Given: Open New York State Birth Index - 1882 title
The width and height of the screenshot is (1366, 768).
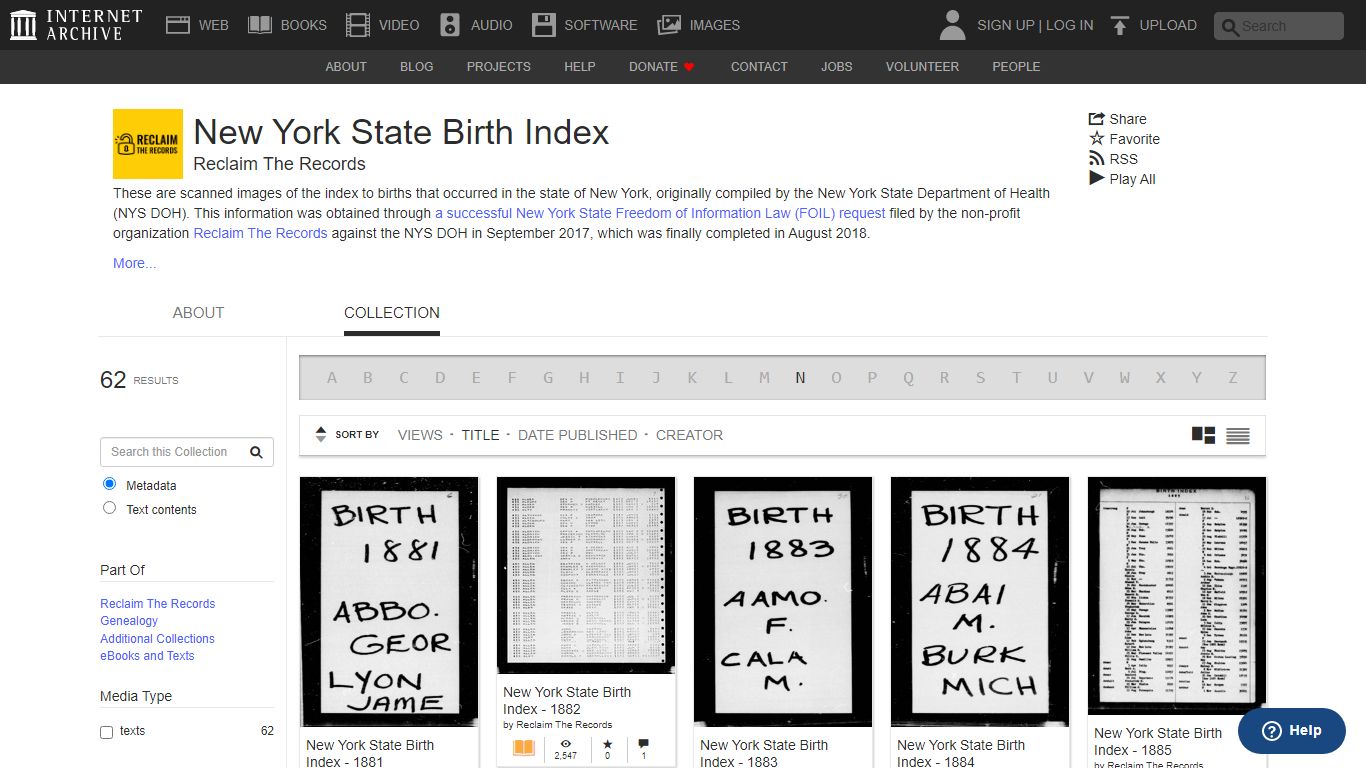Looking at the screenshot, I should (567, 700).
